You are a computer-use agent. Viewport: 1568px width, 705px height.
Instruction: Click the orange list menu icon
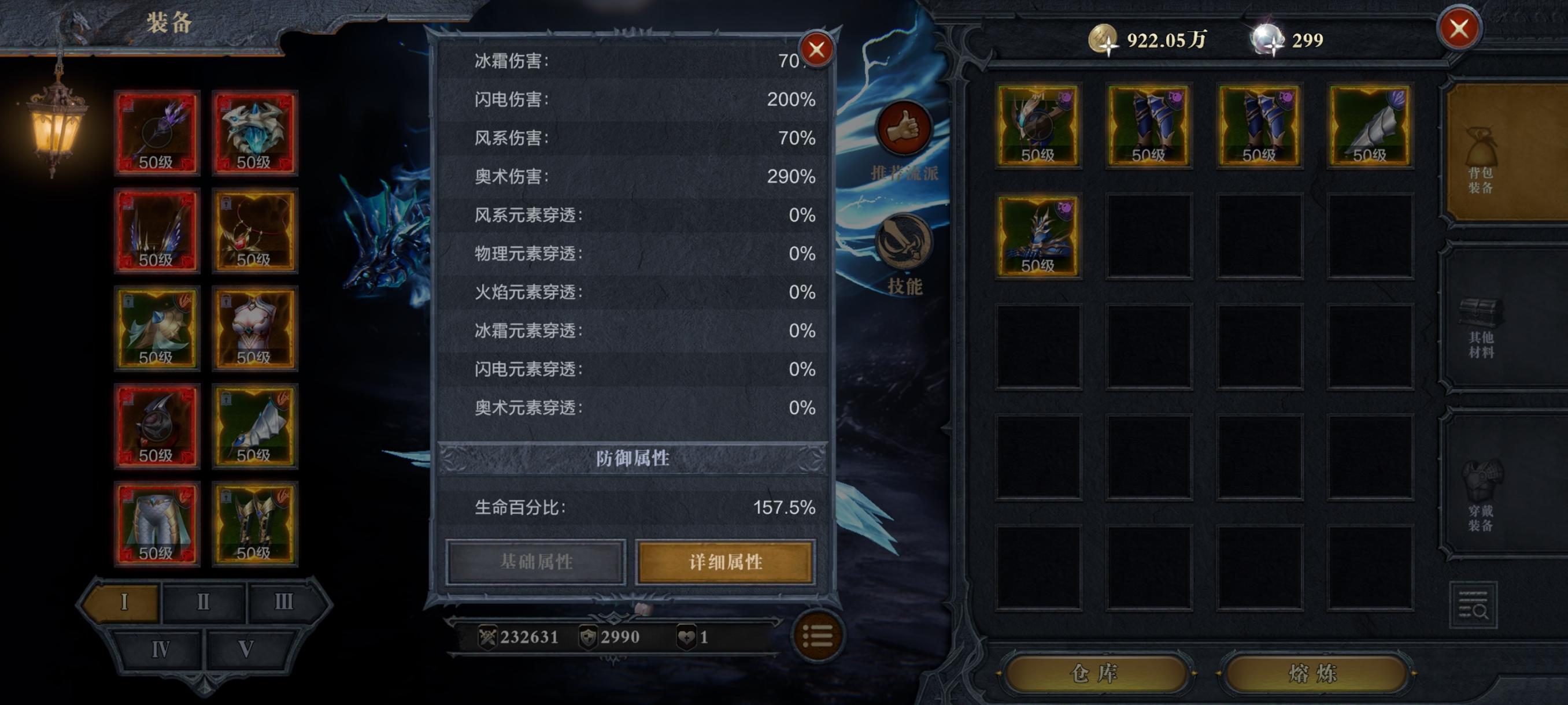click(818, 636)
